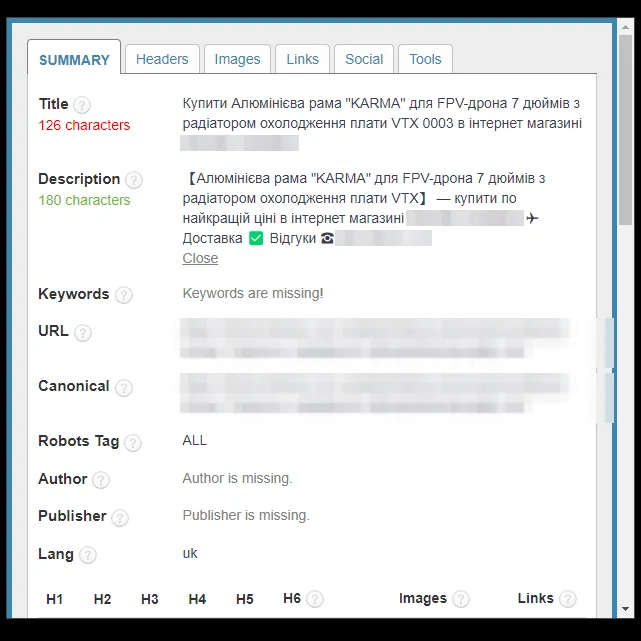Click the H2 column header
The width and height of the screenshot is (641, 641).
102,599
